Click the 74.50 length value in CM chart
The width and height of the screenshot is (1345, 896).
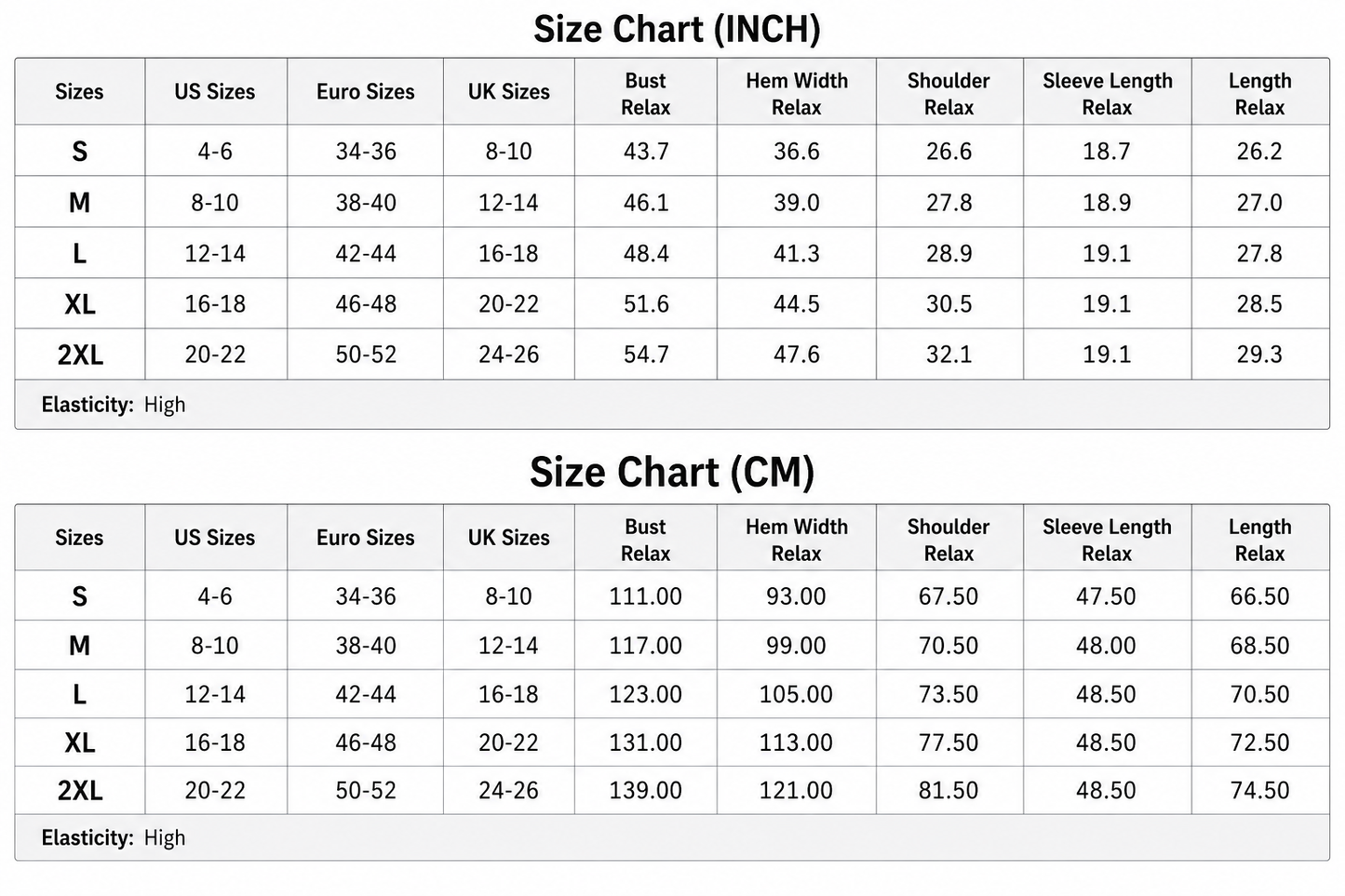[x=1259, y=791]
